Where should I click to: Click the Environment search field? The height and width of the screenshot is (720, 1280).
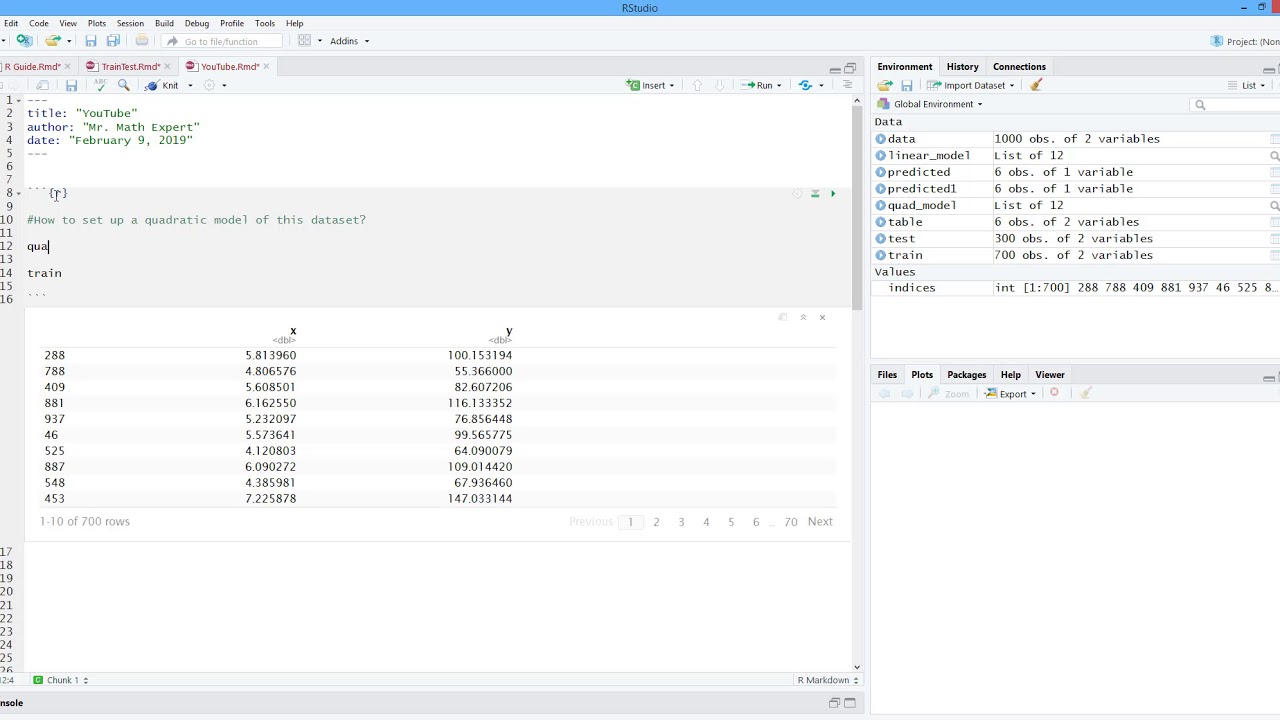coord(1235,104)
